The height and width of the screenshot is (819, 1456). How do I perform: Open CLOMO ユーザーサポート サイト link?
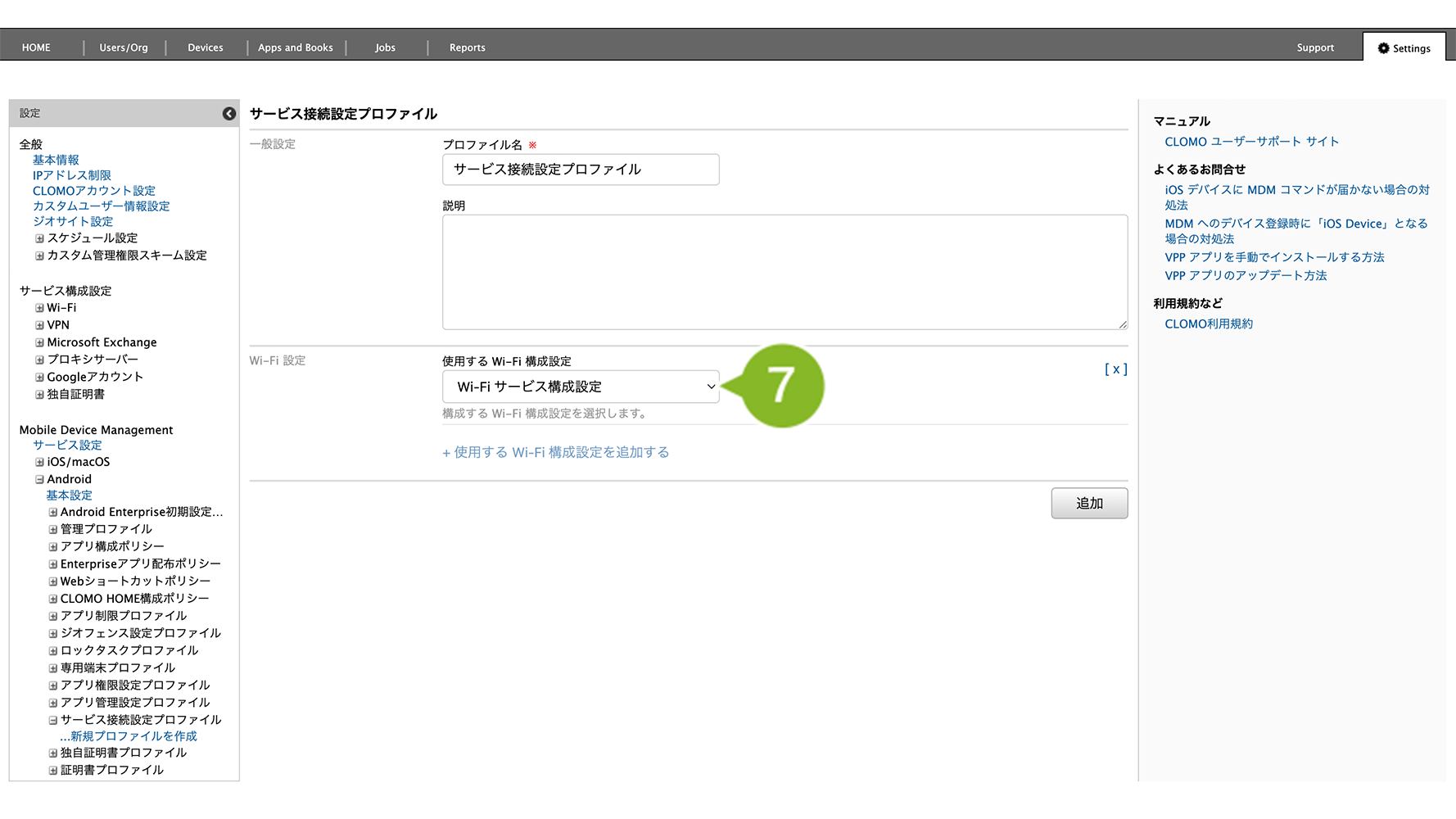pos(1251,142)
